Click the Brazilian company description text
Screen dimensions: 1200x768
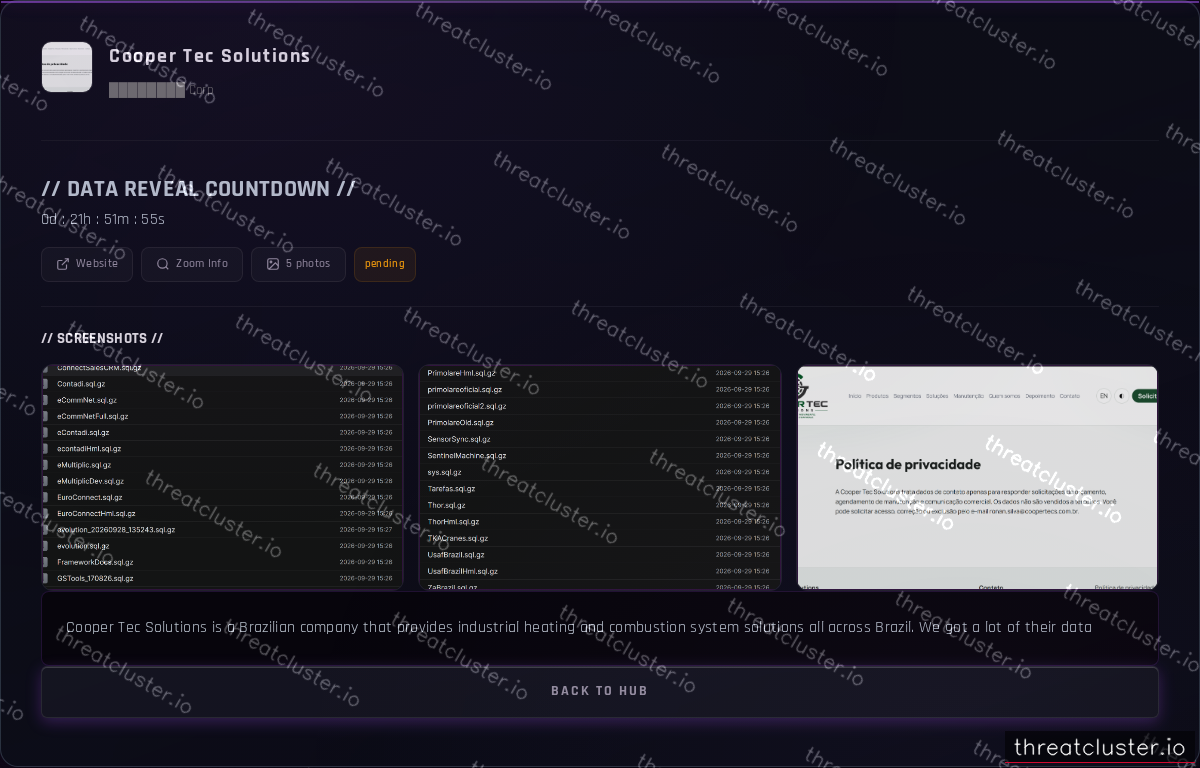(579, 628)
